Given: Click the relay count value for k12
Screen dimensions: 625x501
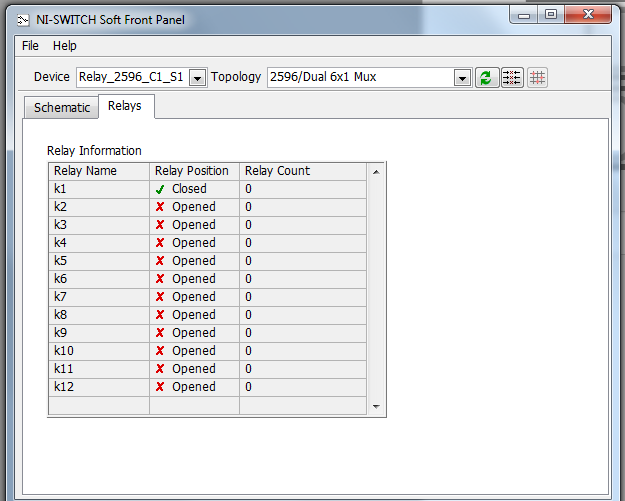Looking at the screenshot, I should tap(248, 387).
